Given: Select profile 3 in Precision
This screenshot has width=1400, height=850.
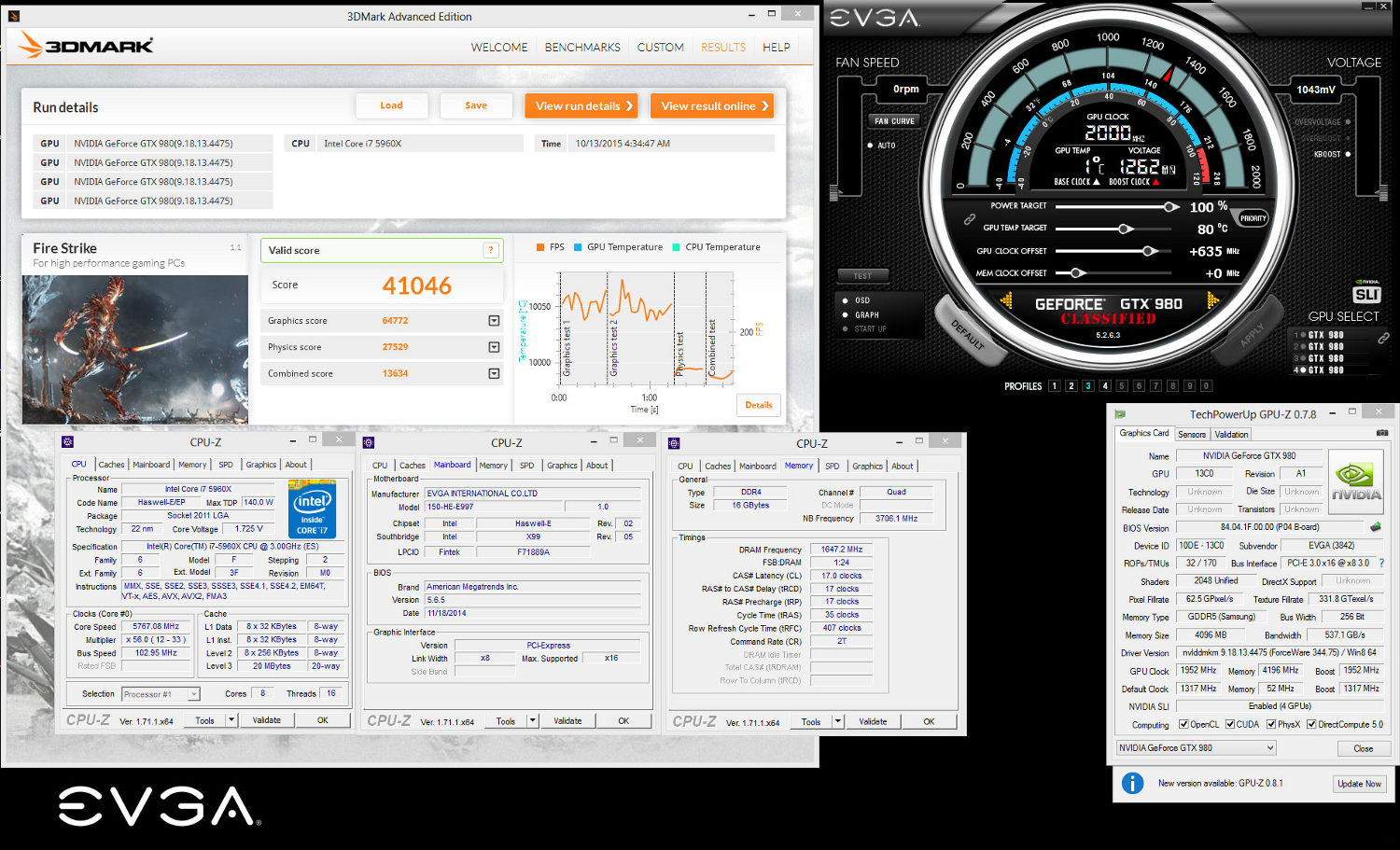Looking at the screenshot, I should pyautogui.click(x=1088, y=385).
